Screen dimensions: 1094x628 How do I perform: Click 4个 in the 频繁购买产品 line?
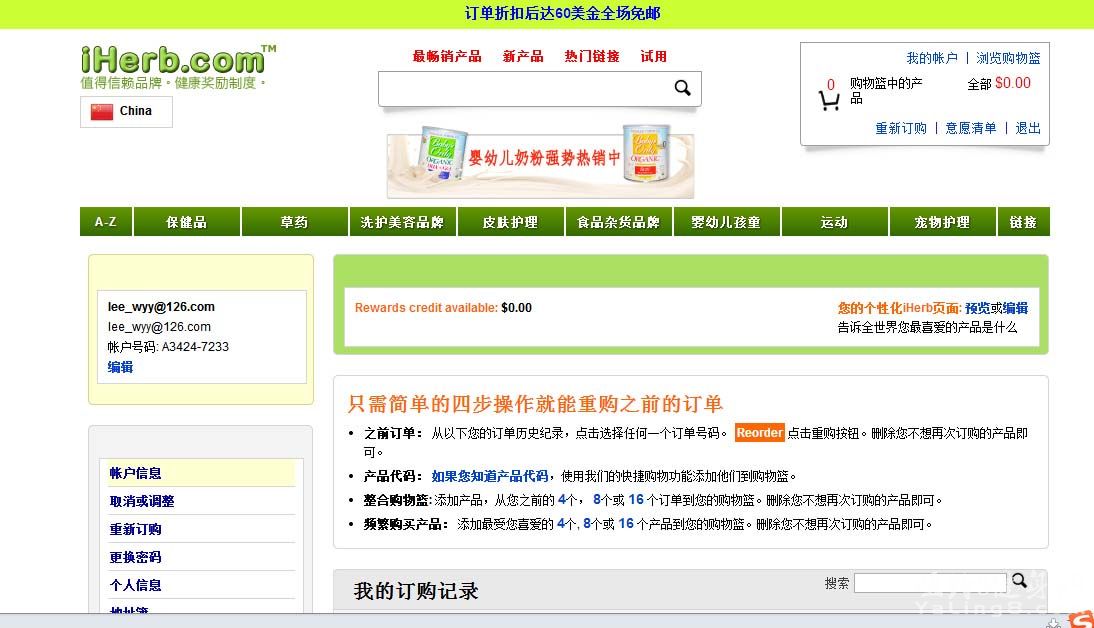pyautogui.click(x=567, y=523)
